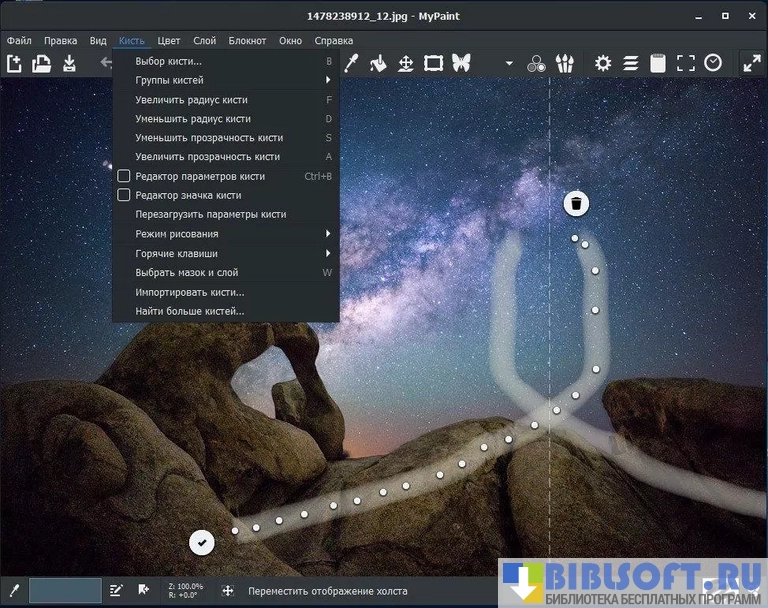Screen dimensions: 768x608
Task: Expand the Горячие клавиши submenu
Action: click(225, 253)
